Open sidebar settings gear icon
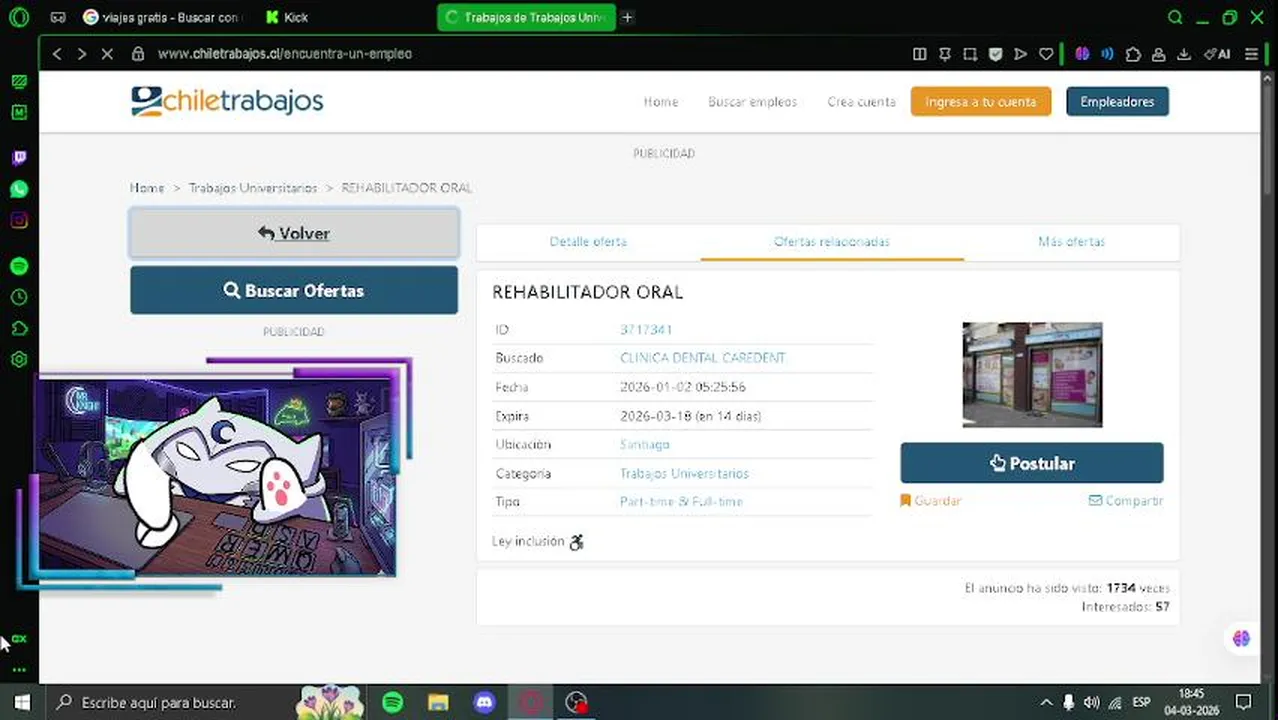Viewport: 1278px width, 720px height. [19, 360]
